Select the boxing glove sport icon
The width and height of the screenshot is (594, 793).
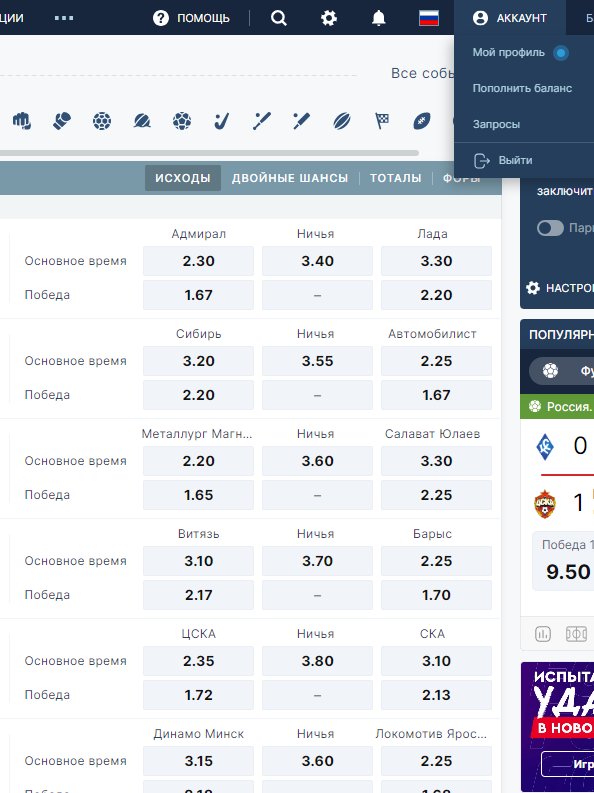[62, 121]
